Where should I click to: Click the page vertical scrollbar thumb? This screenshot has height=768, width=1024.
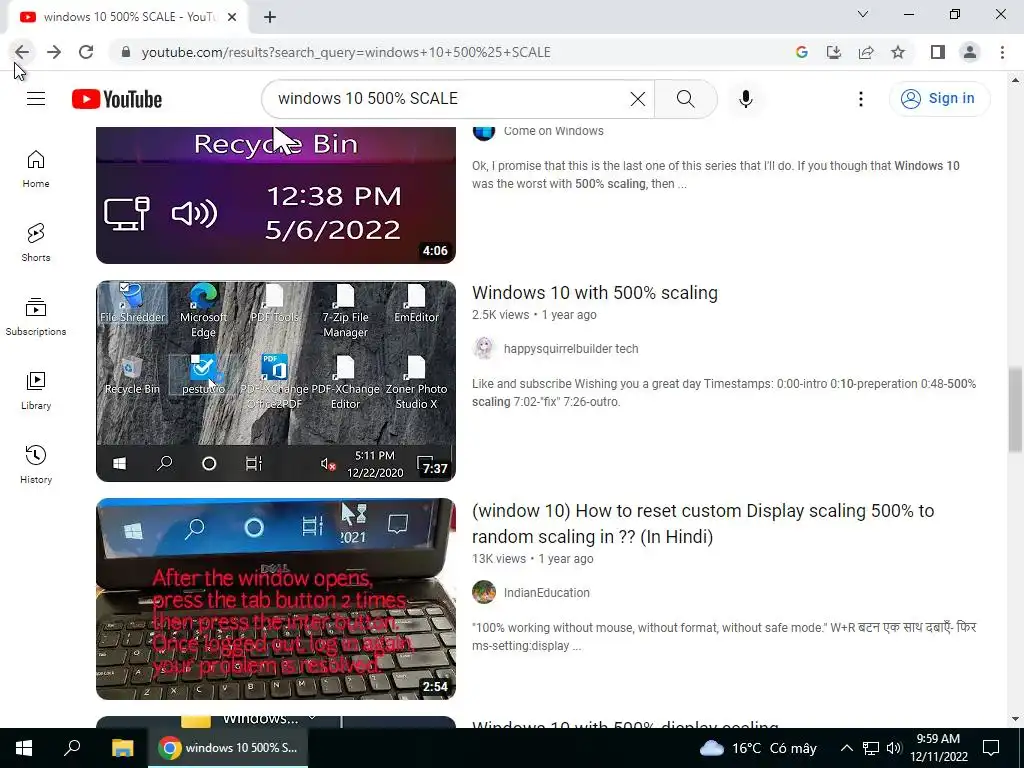pyautogui.click(x=1016, y=409)
